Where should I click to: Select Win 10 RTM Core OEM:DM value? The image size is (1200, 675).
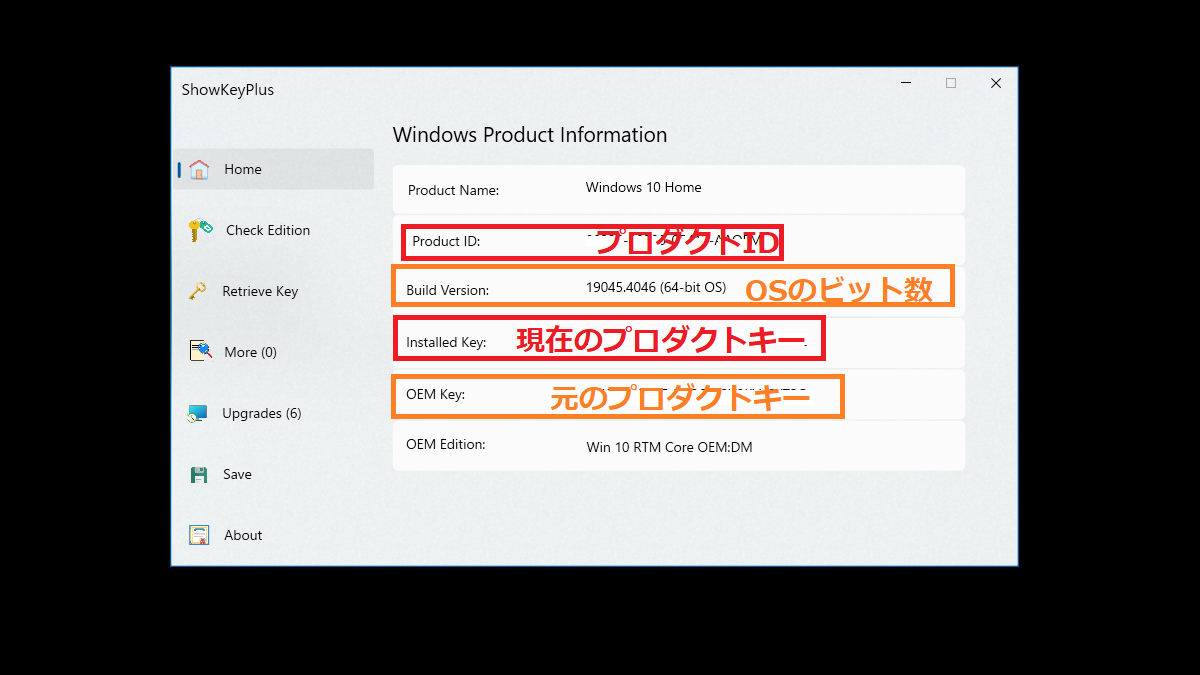669,447
